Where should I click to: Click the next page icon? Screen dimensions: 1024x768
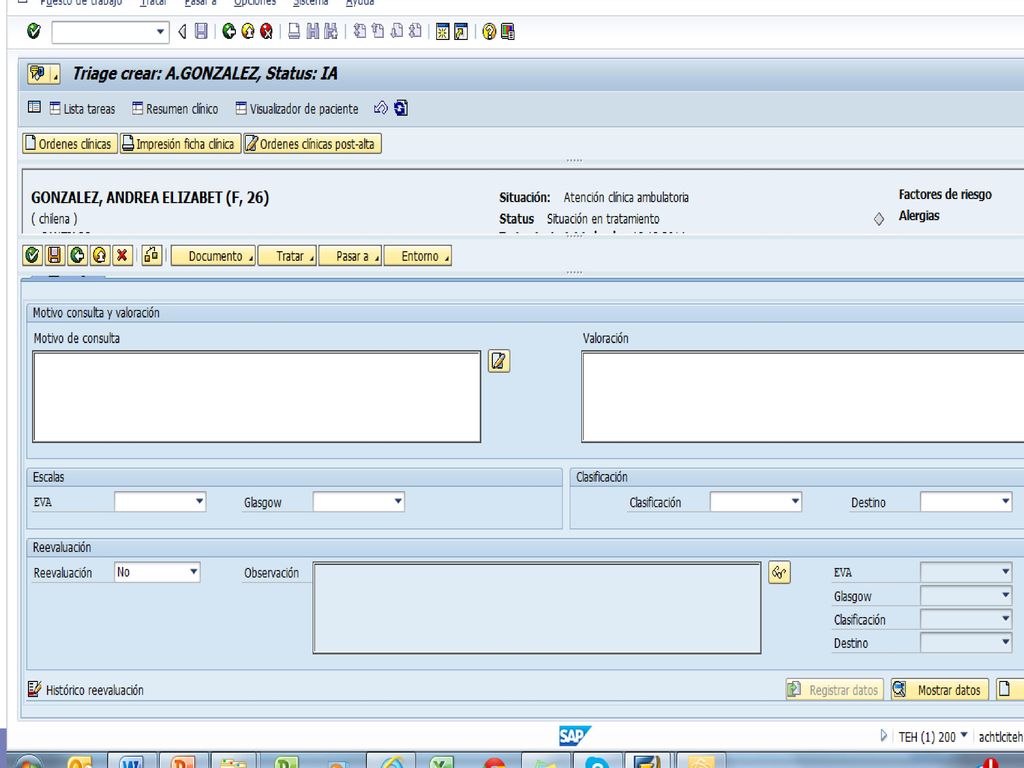pyautogui.click(x=396, y=31)
